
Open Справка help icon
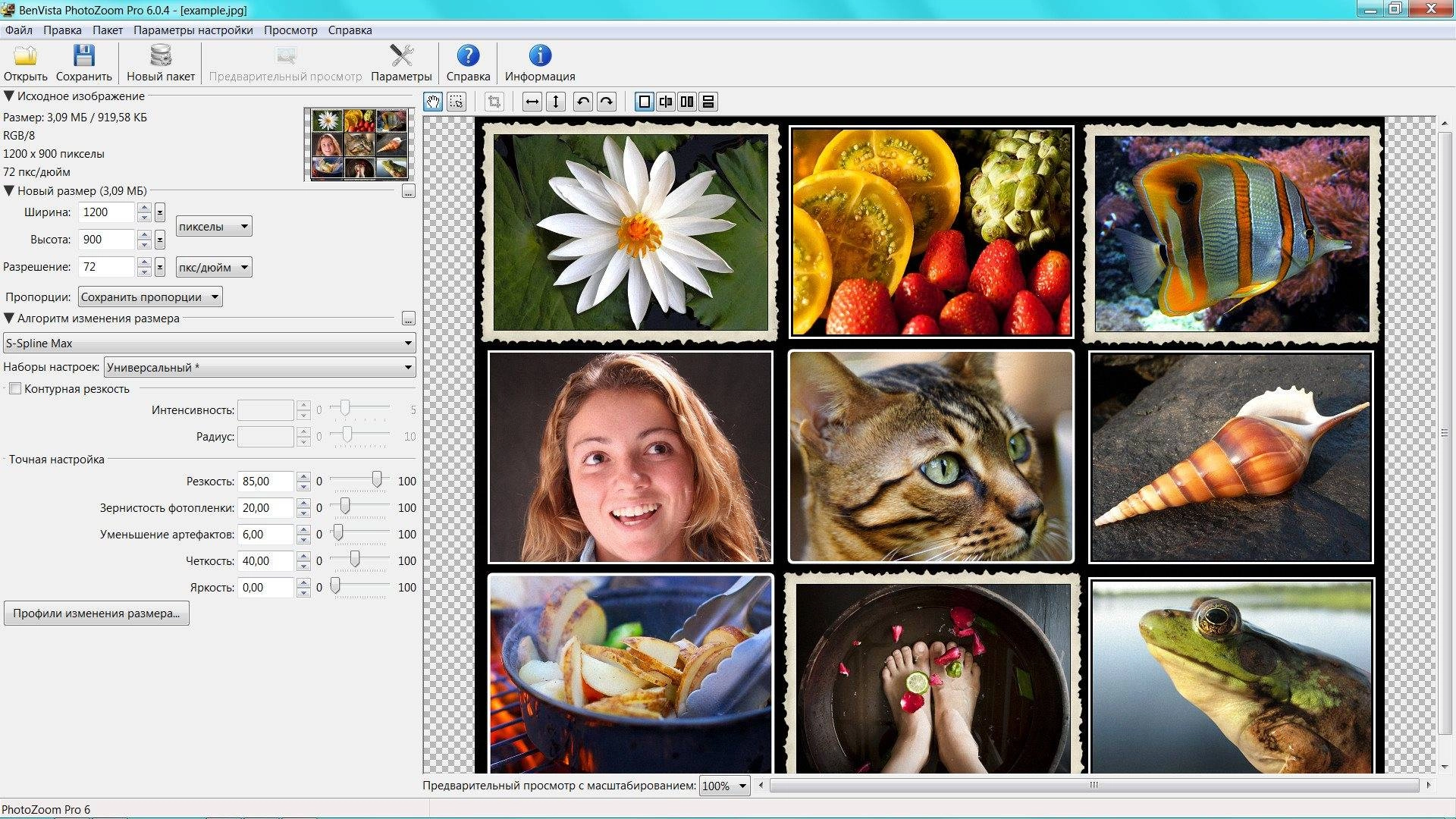[x=468, y=55]
